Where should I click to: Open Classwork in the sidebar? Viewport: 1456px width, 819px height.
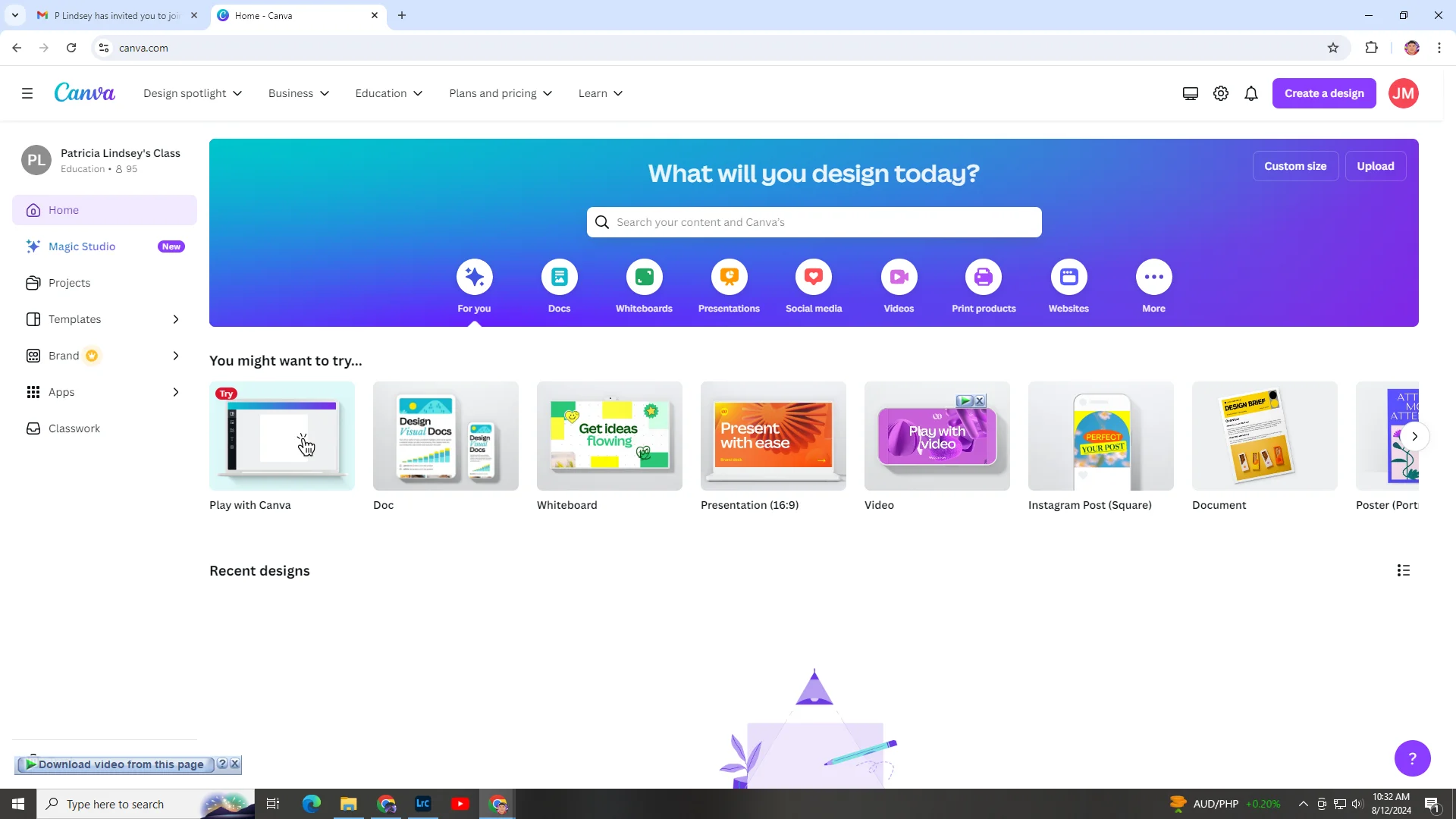point(105,428)
